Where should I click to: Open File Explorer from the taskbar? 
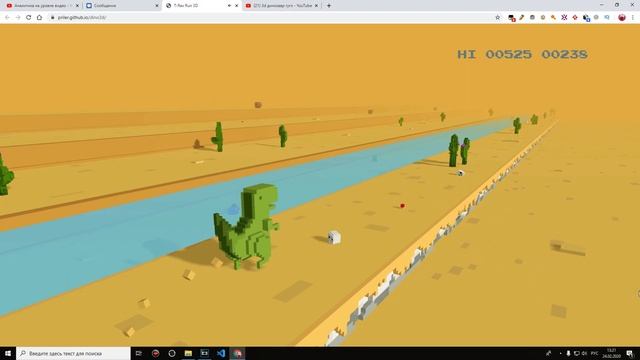188,353
